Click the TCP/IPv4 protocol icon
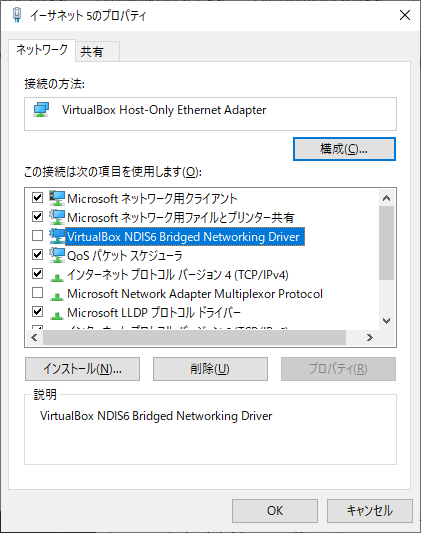The image size is (421, 533). pyautogui.click(x=57, y=277)
